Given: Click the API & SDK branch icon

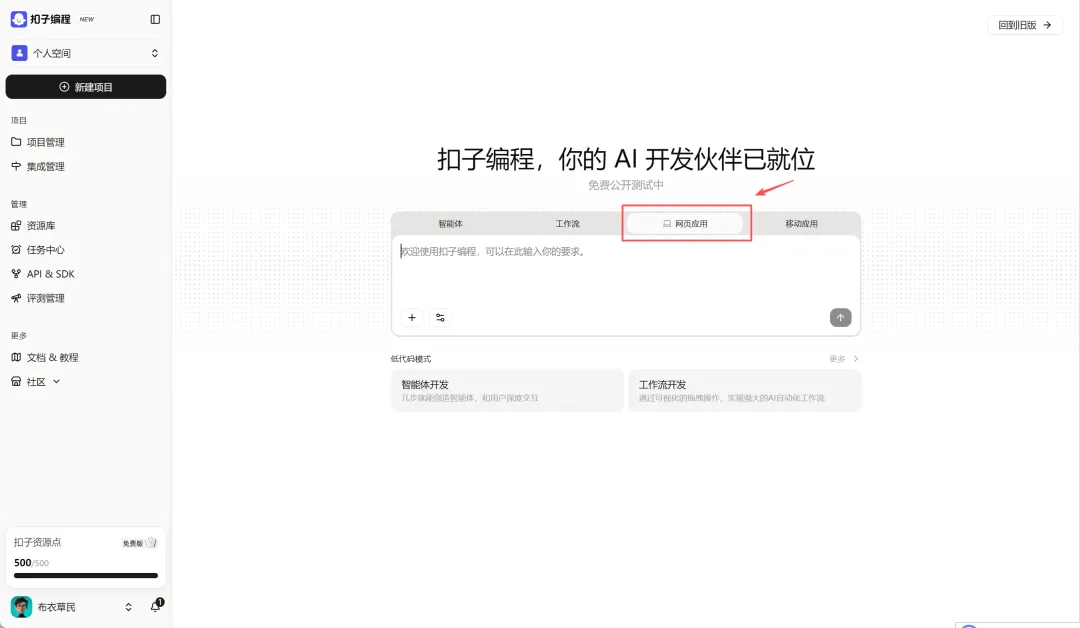Looking at the screenshot, I should point(16,273).
